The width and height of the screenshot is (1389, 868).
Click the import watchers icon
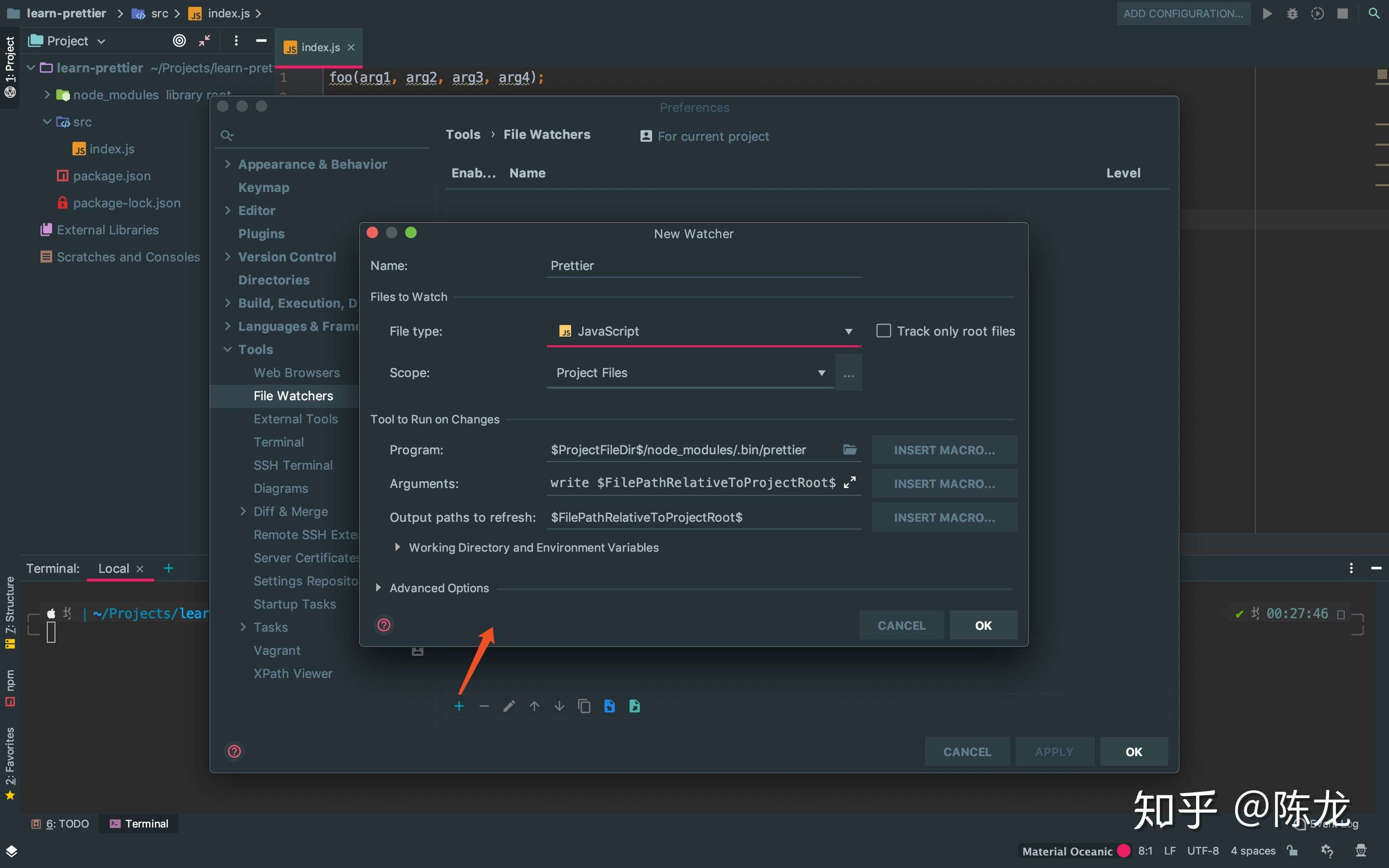(609, 706)
